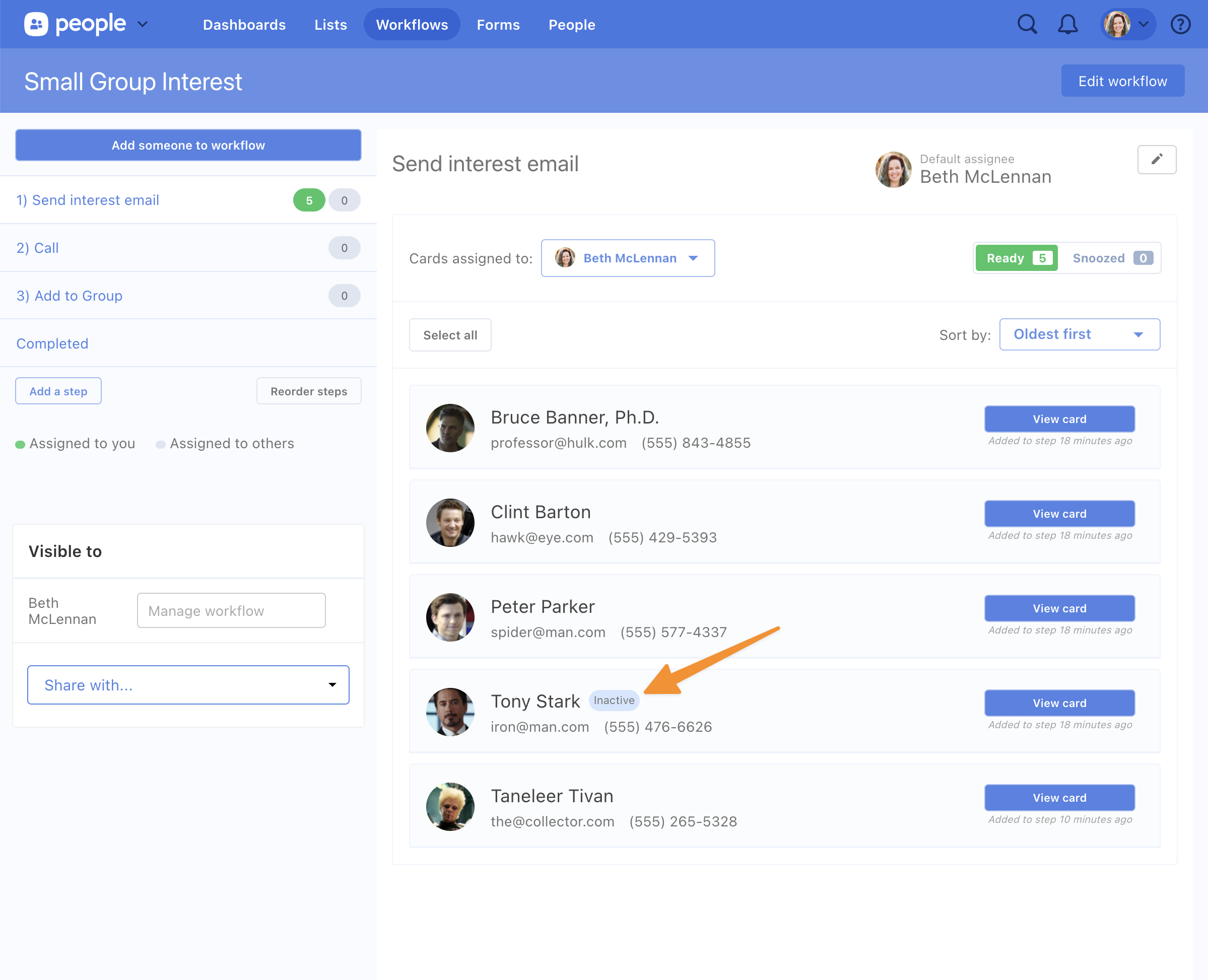Open Cards assigned to Beth McLennan dropdown
Viewport: 1208px width, 980px height.
coord(628,258)
